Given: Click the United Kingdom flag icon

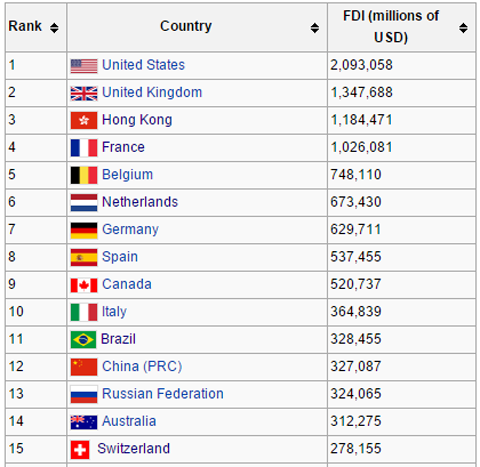Looking at the screenshot, I should click(x=84, y=93).
